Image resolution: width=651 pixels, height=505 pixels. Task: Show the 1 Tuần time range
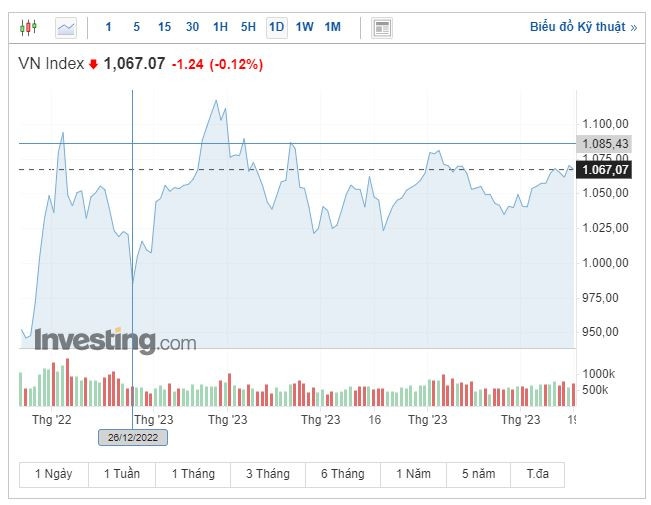point(122,474)
